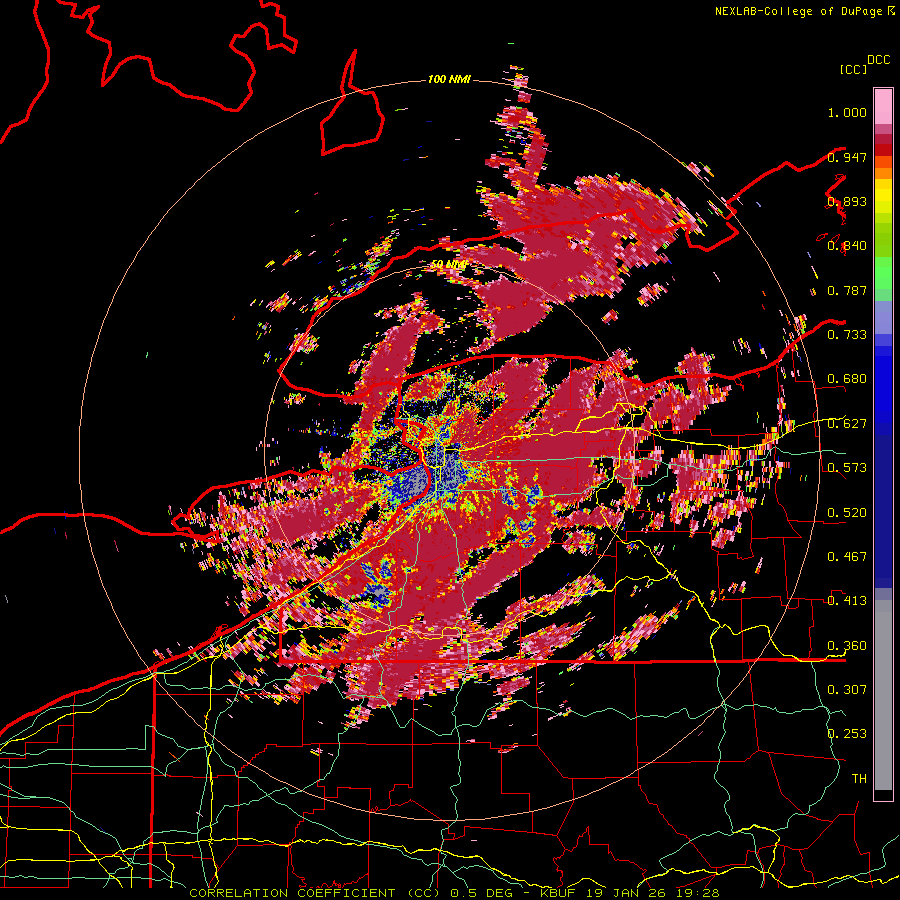Select the 0.627 legend value
The image size is (900, 900).
pos(847,424)
